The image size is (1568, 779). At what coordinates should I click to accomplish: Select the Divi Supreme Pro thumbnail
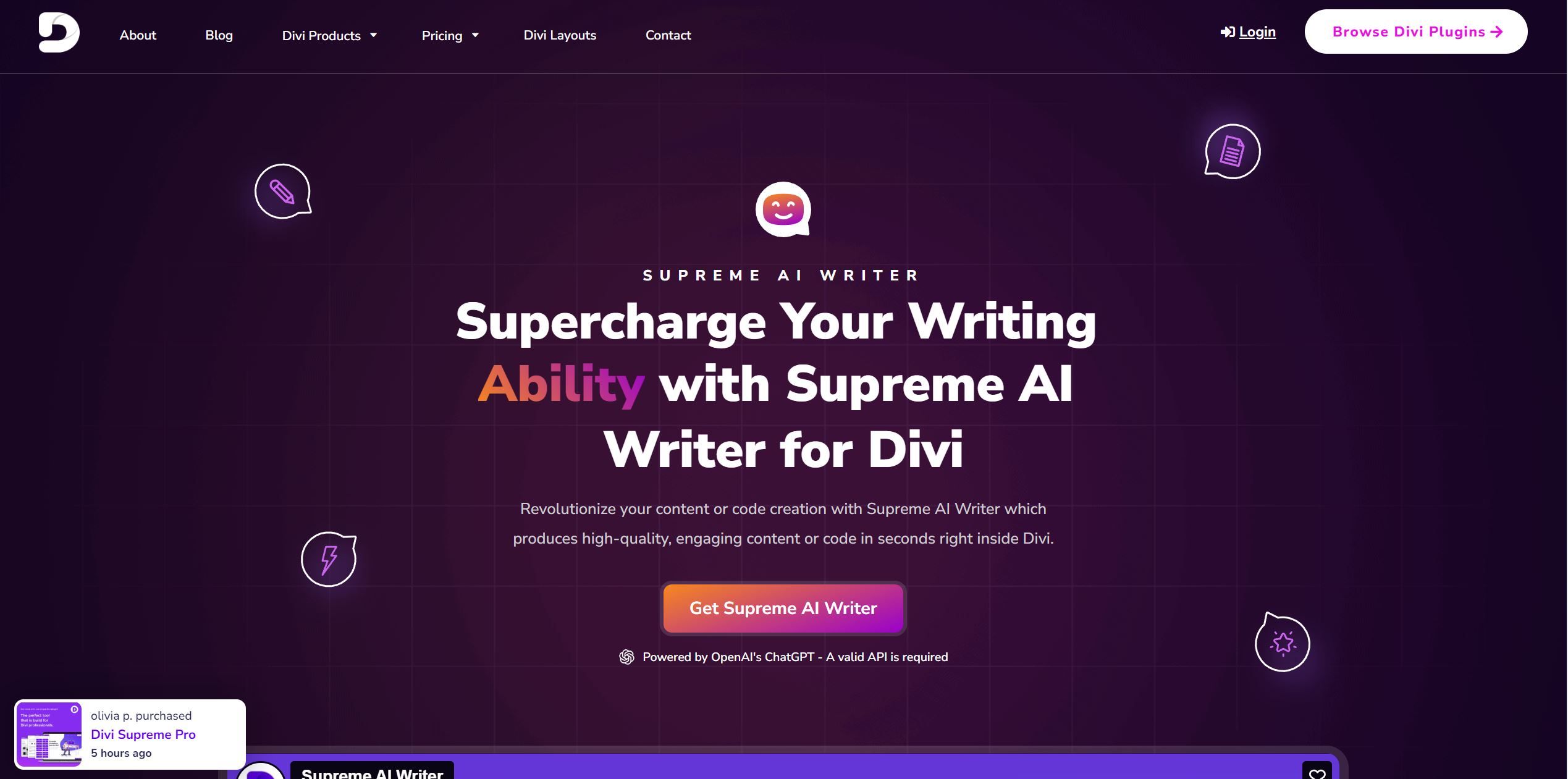(49, 734)
